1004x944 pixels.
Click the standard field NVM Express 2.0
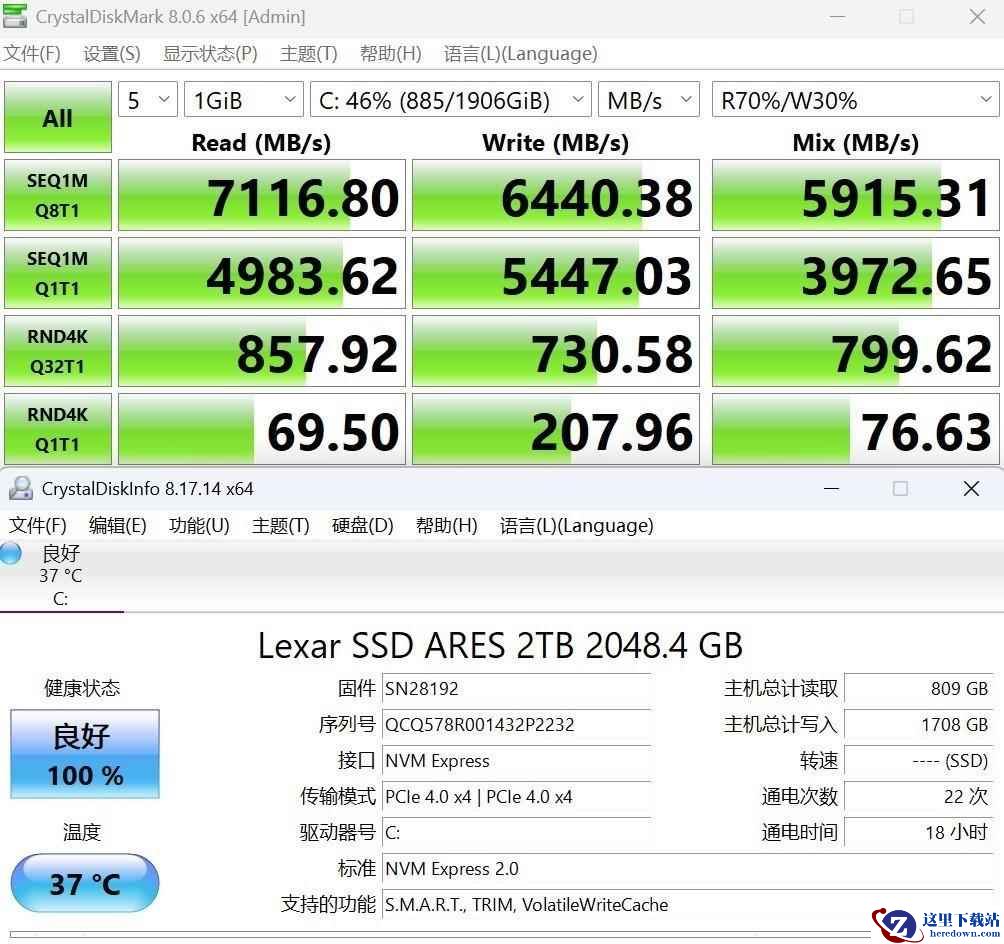(687, 868)
